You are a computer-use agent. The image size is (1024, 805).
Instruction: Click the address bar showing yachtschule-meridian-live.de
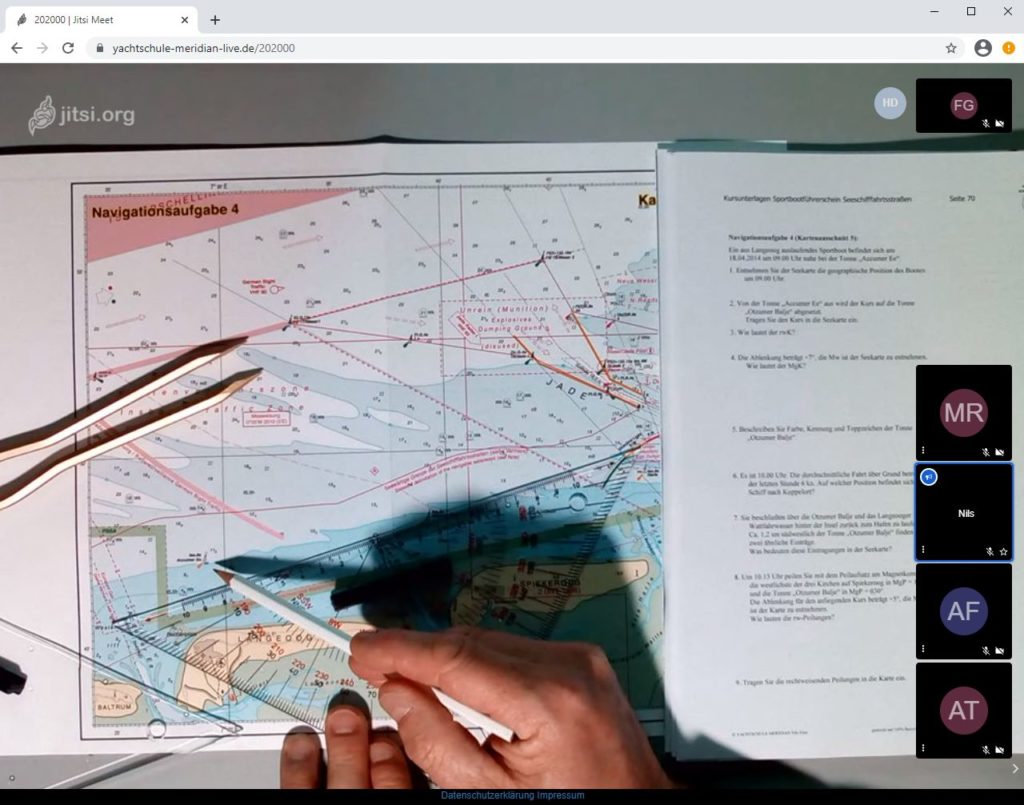[x=500, y=48]
